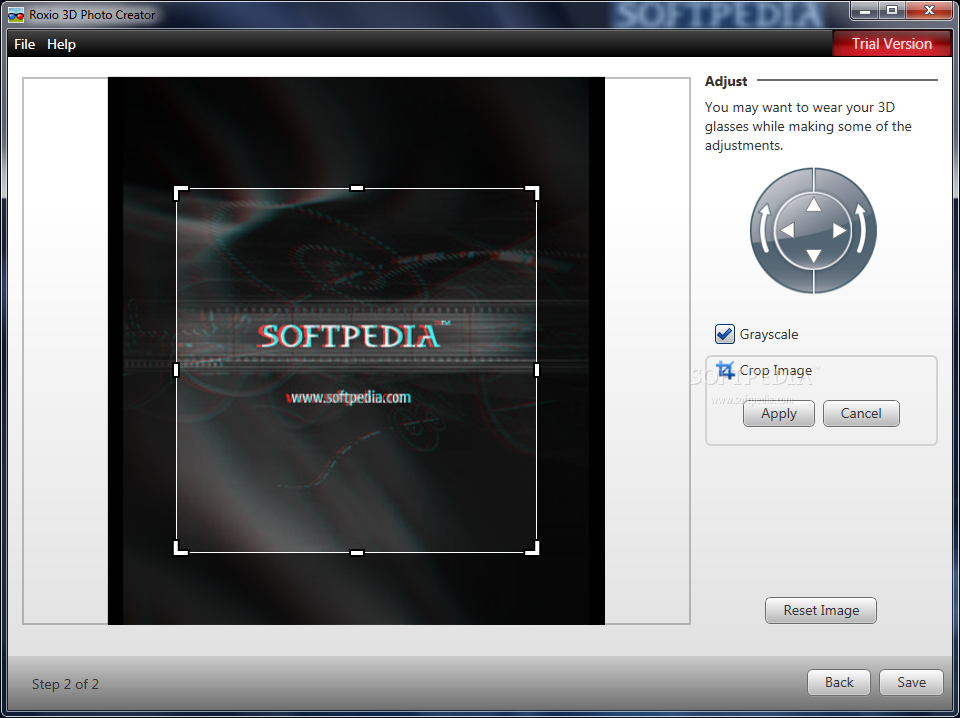Open the File menu
The width and height of the screenshot is (960, 718).
point(24,44)
